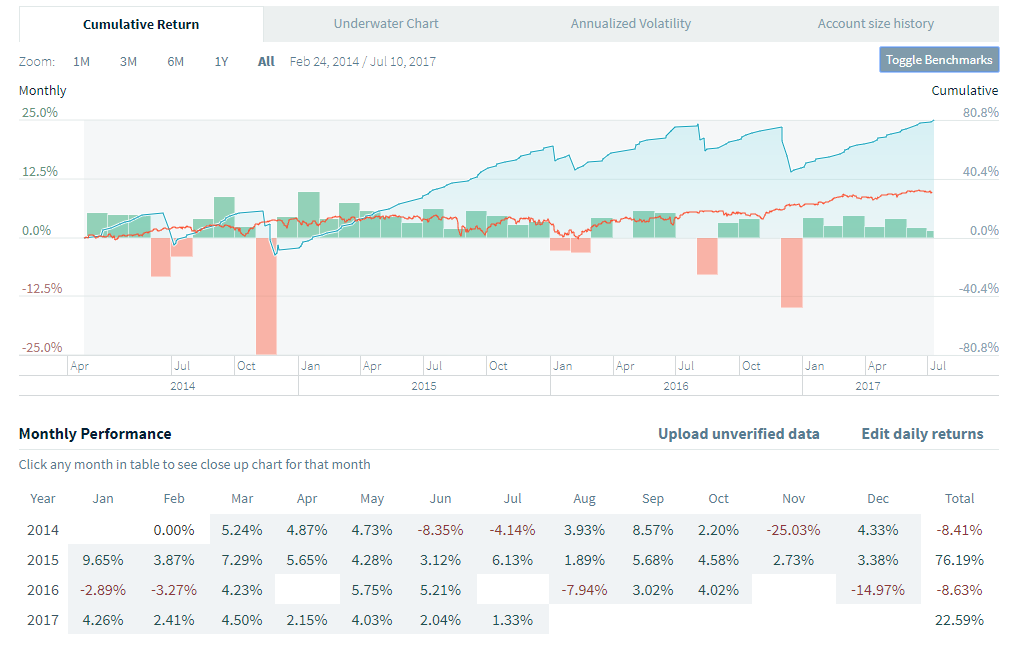Open the Edit daily returns link
The height and width of the screenshot is (650, 1014).
tap(922, 434)
